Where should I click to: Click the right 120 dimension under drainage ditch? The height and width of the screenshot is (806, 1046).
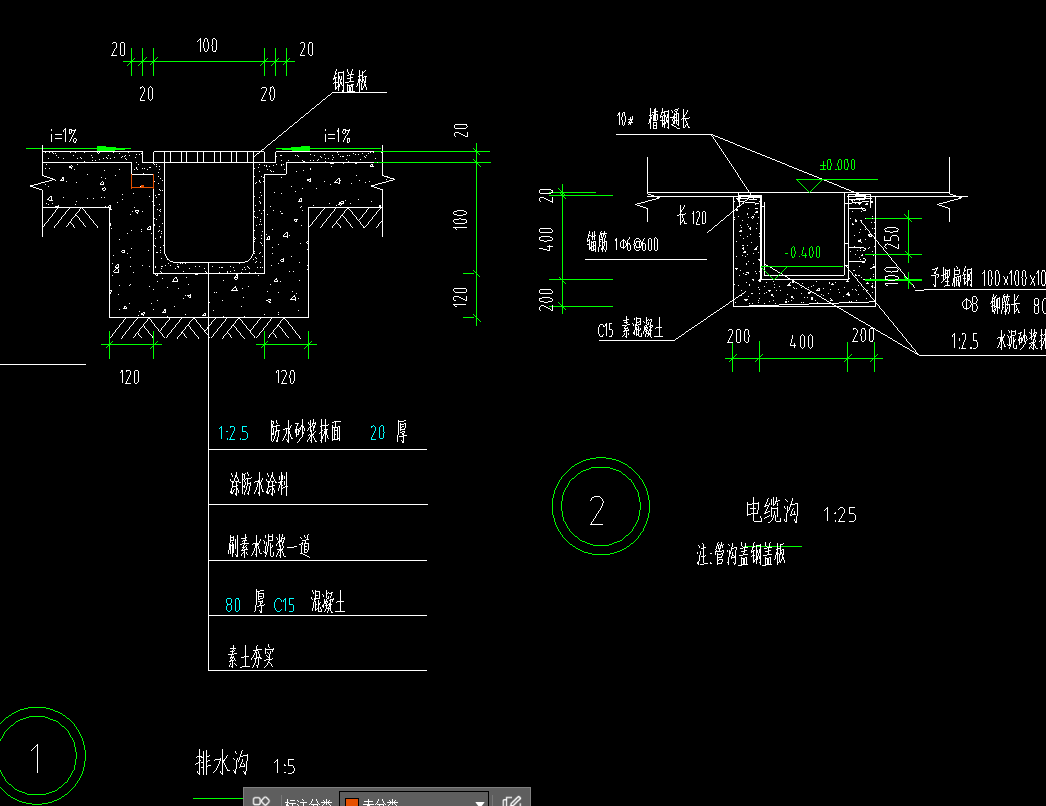[x=286, y=378]
